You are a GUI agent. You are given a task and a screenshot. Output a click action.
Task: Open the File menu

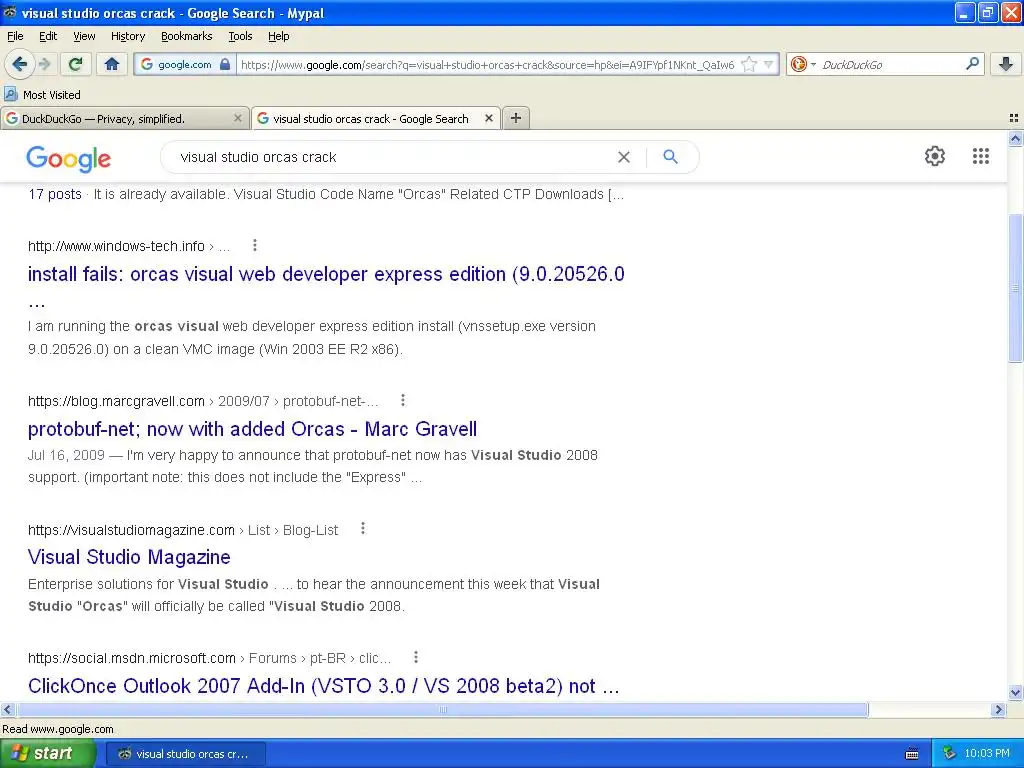(15, 36)
